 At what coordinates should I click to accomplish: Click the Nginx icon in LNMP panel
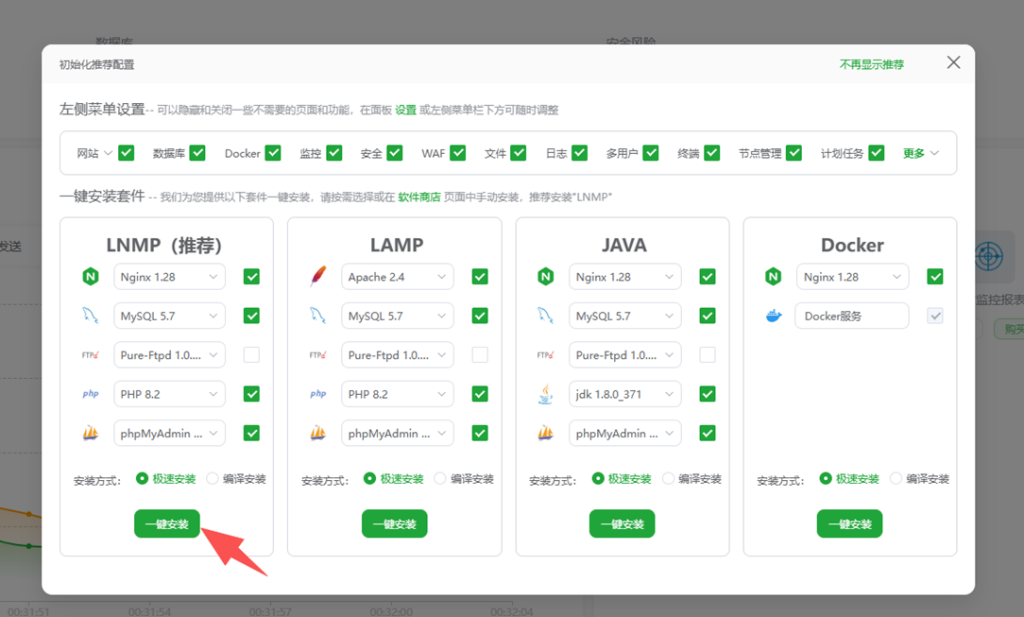coord(90,277)
